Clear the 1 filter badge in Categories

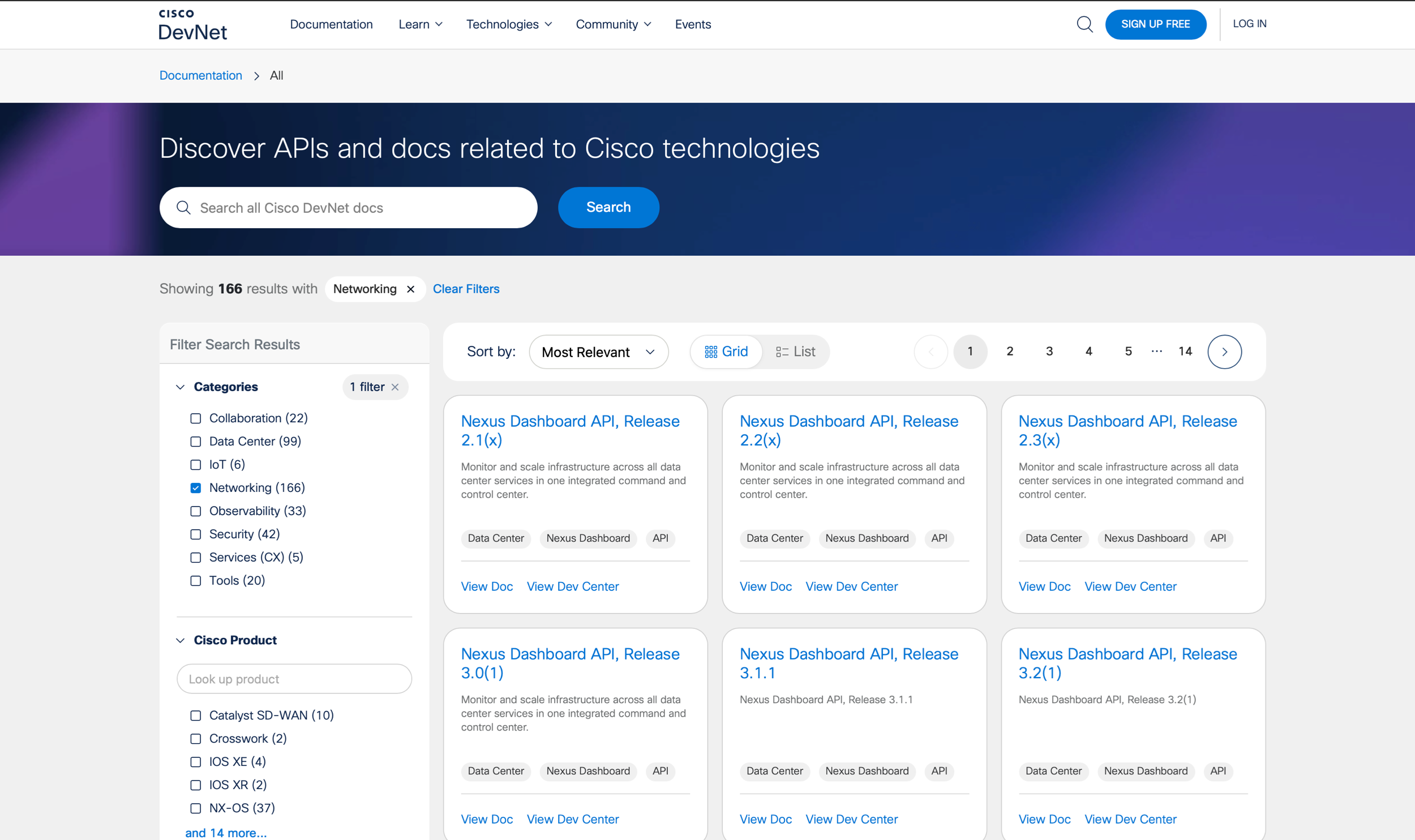pyautogui.click(x=395, y=387)
